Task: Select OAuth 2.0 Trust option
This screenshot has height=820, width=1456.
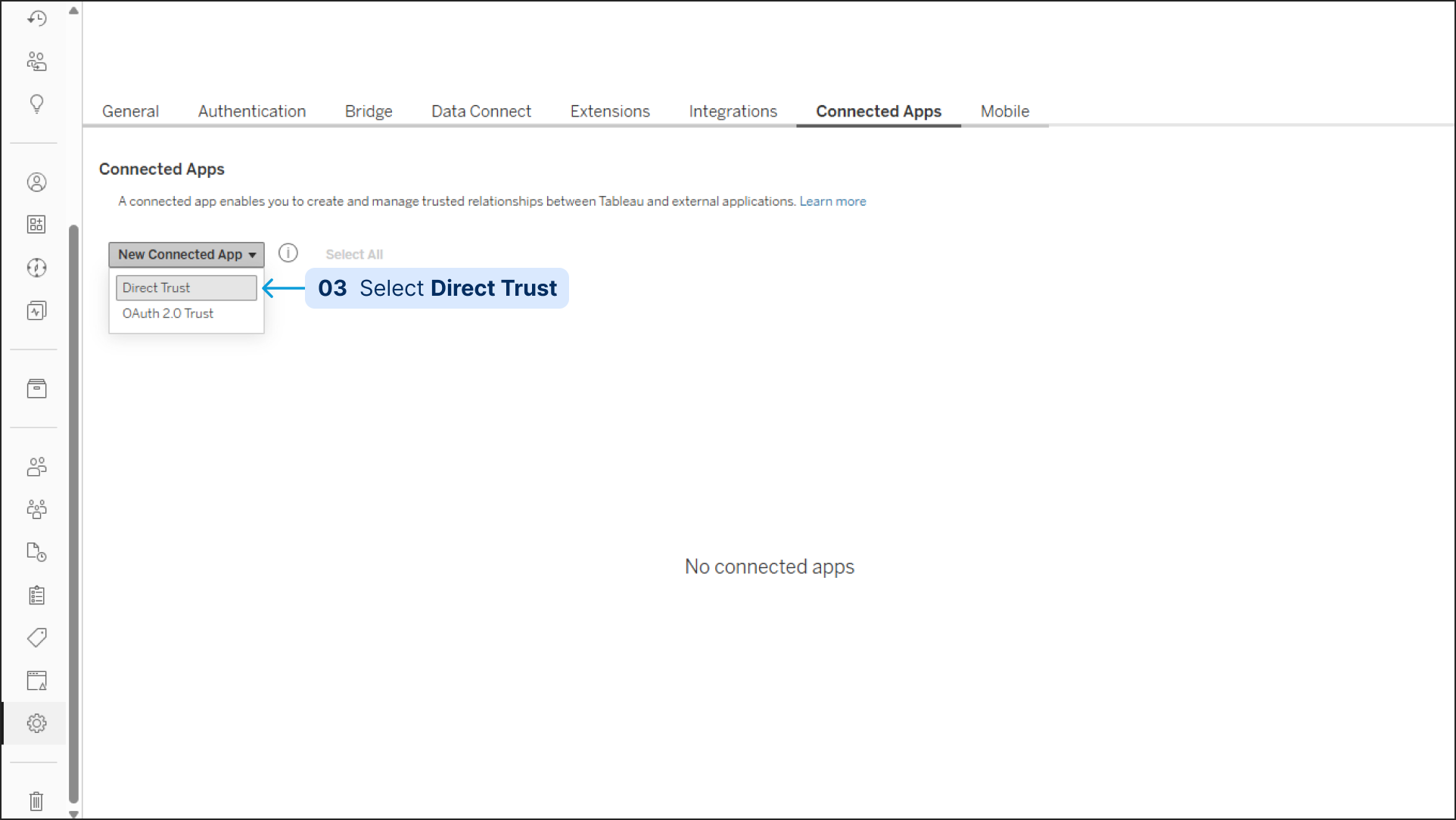Action: point(168,313)
